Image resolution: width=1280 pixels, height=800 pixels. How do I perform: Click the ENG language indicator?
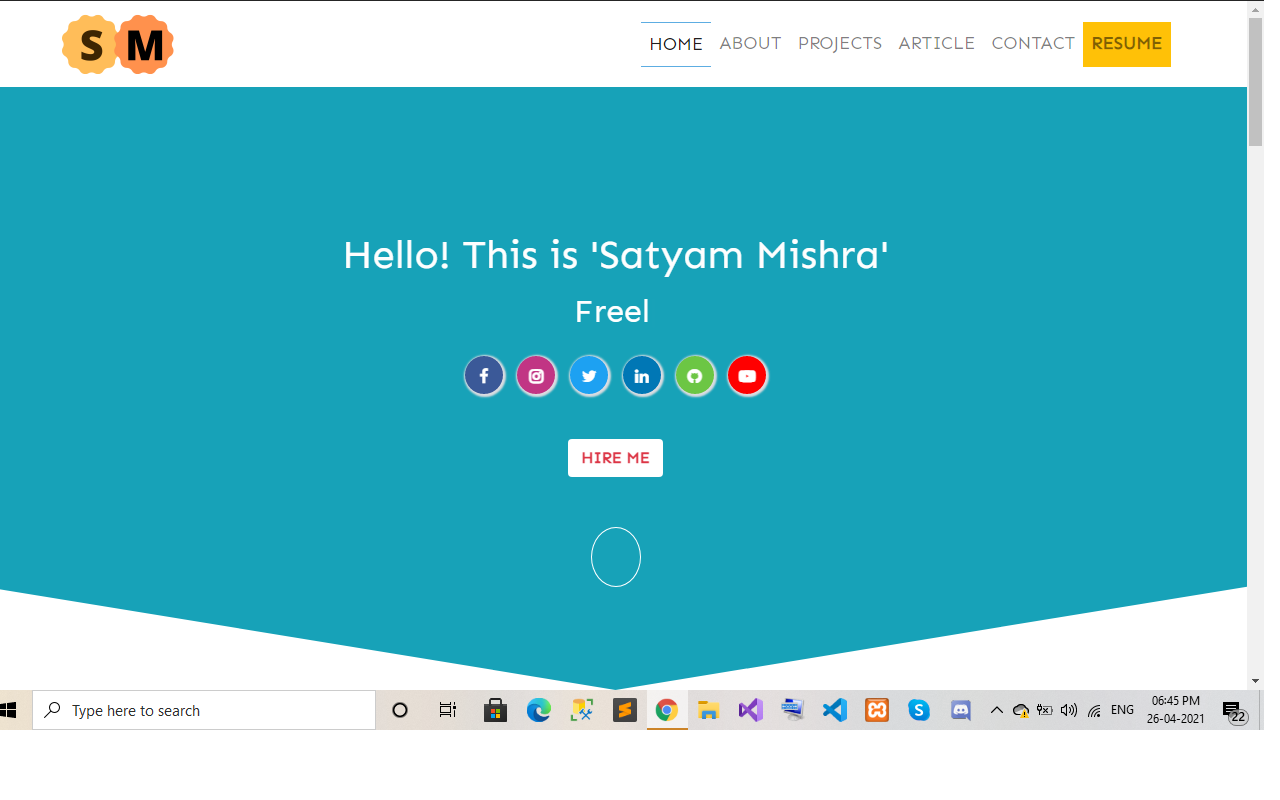(1122, 710)
